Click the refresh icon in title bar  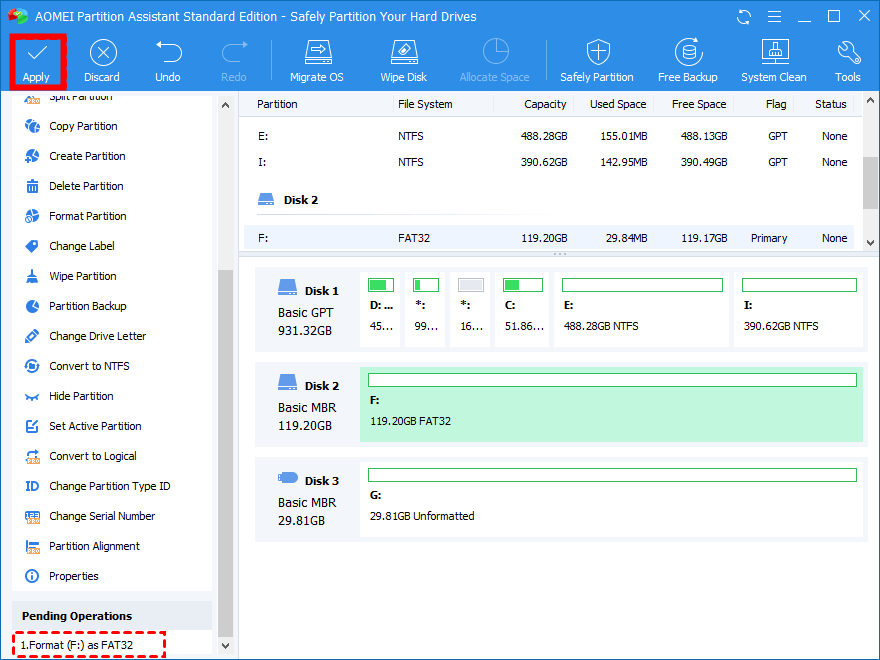pos(744,17)
